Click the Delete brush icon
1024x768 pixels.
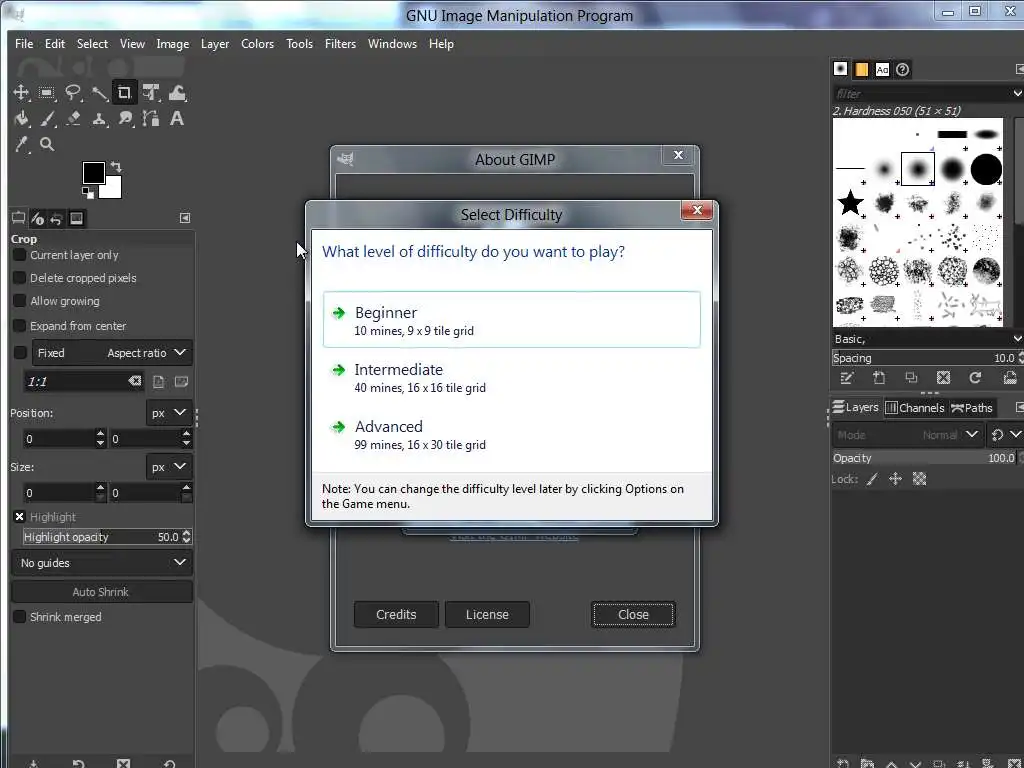click(943, 377)
